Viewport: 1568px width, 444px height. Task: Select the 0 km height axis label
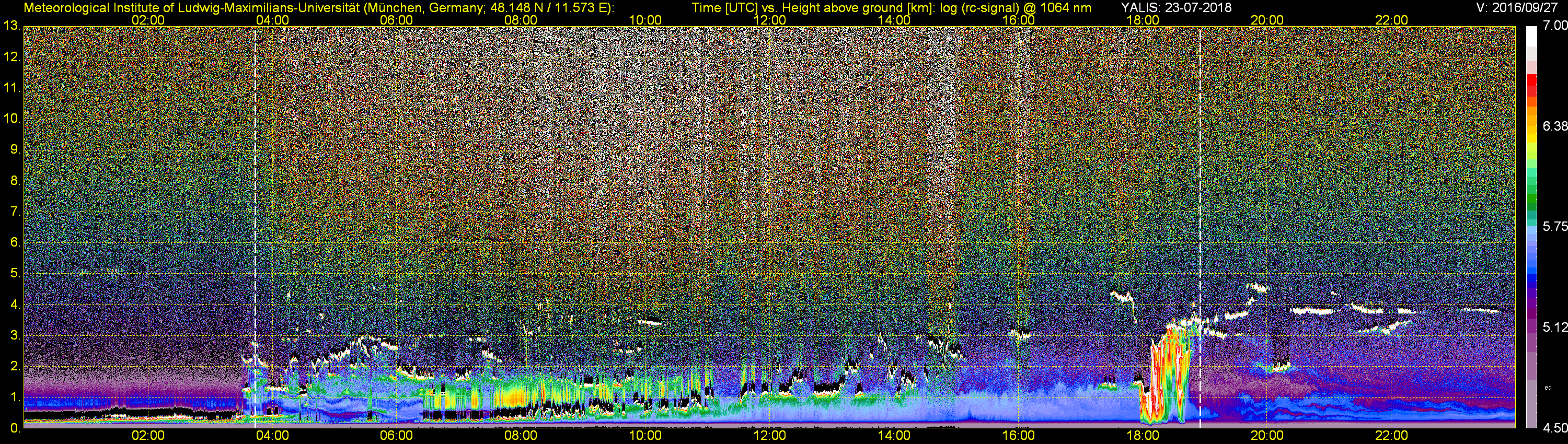pos(15,428)
